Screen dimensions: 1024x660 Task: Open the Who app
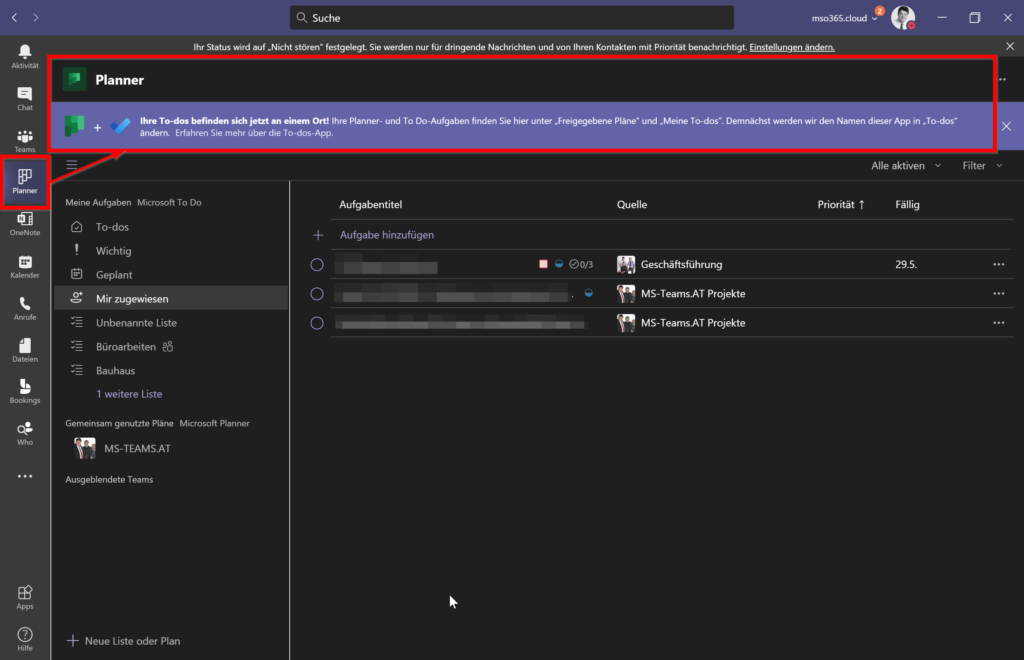(x=25, y=433)
